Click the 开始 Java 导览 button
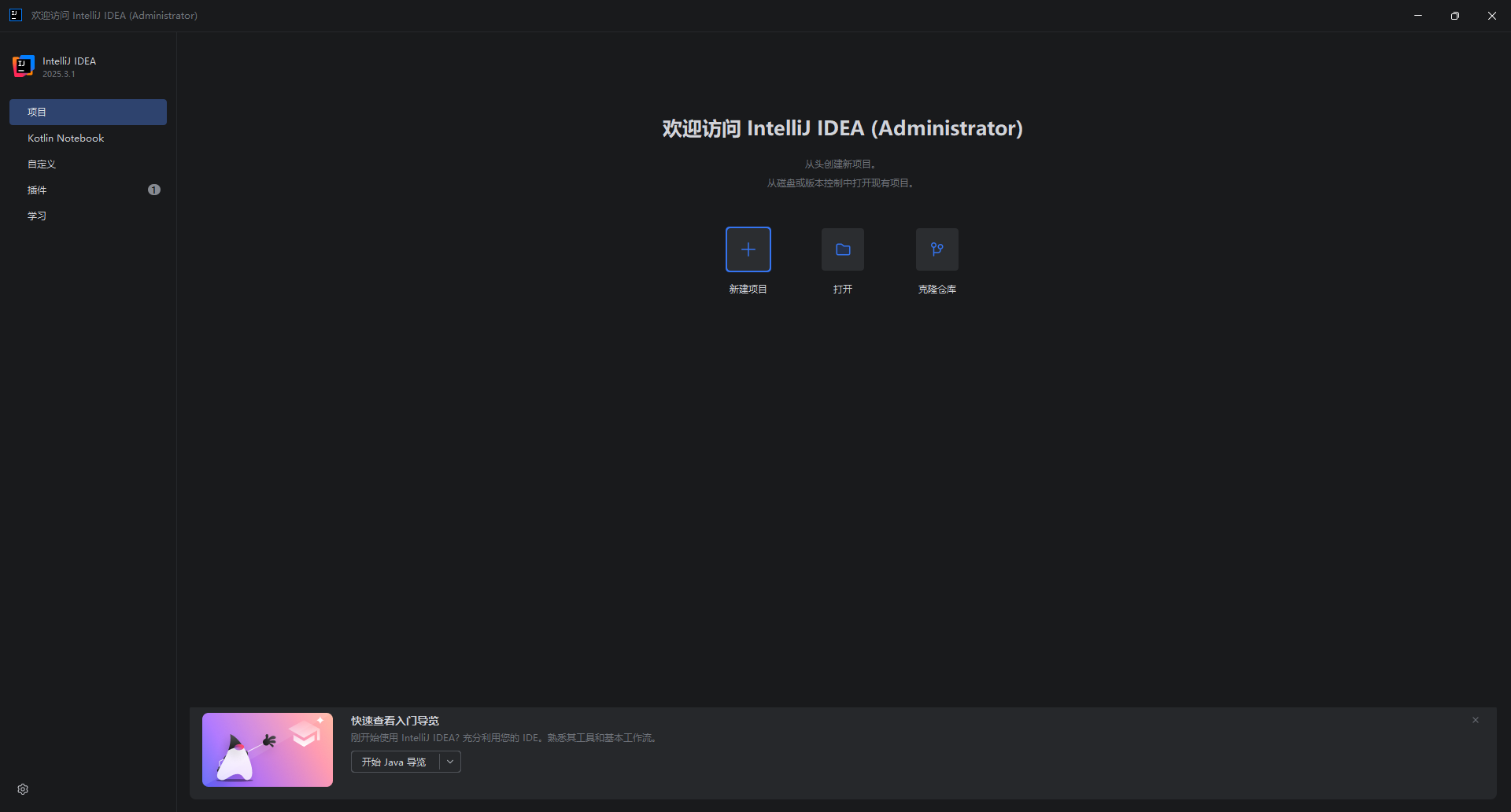 click(394, 762)
